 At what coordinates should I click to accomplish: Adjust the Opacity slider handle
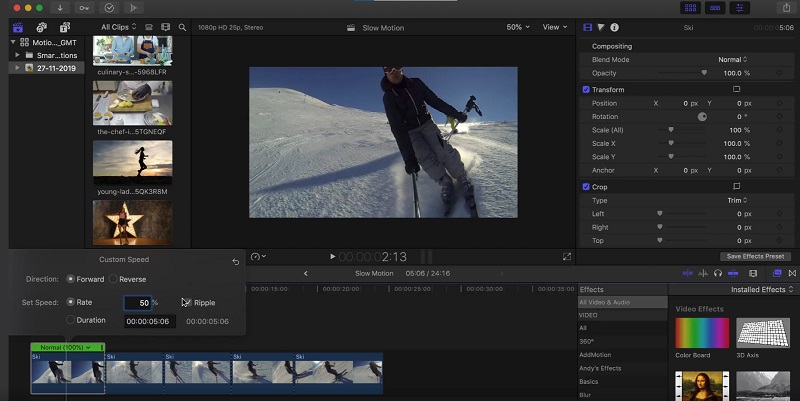(x=704, y=73)
